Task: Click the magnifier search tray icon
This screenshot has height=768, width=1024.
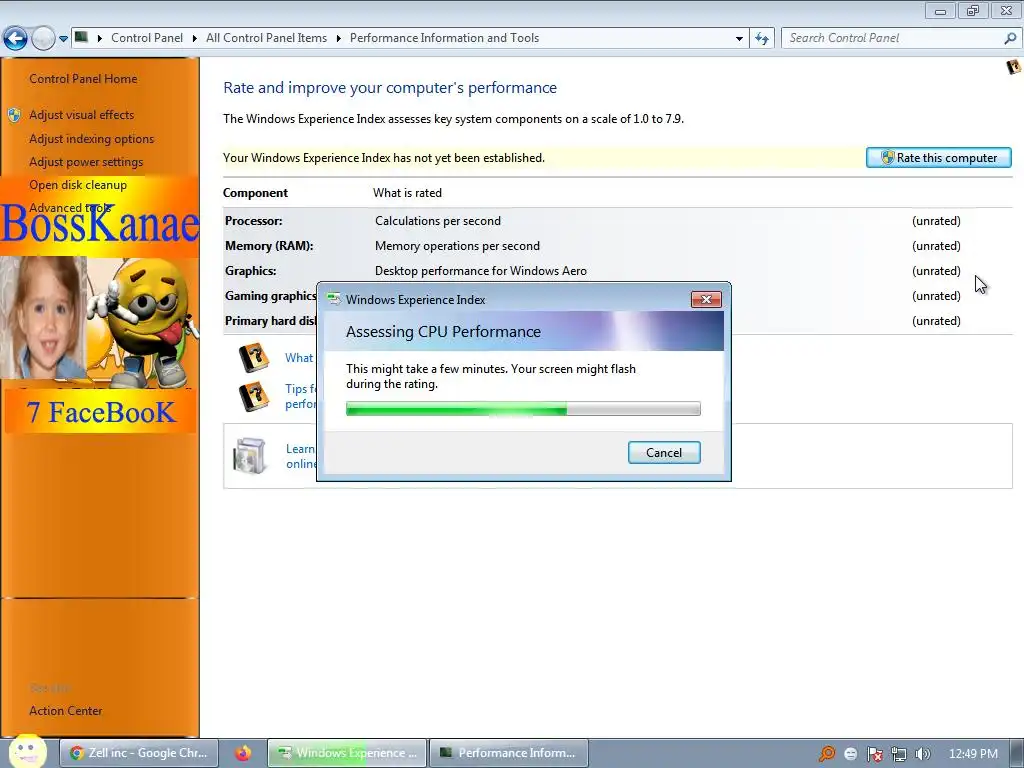Action: [x=827, y=754]
